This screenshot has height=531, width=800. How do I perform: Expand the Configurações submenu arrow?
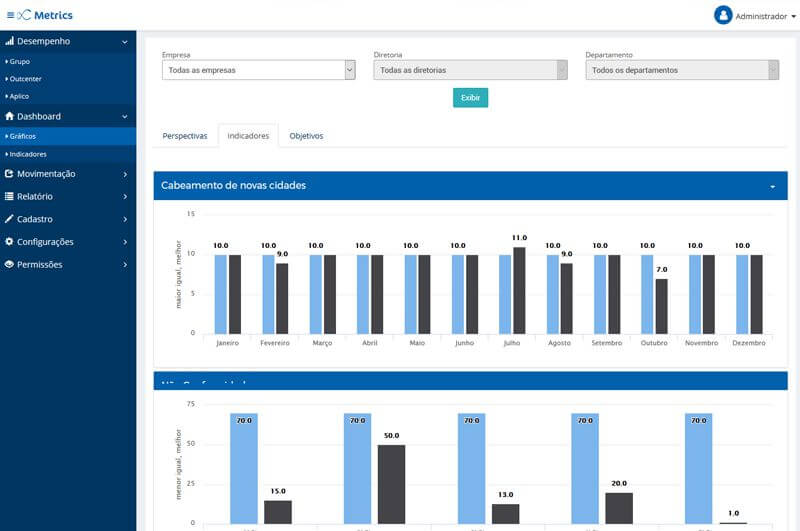[125, 242]
